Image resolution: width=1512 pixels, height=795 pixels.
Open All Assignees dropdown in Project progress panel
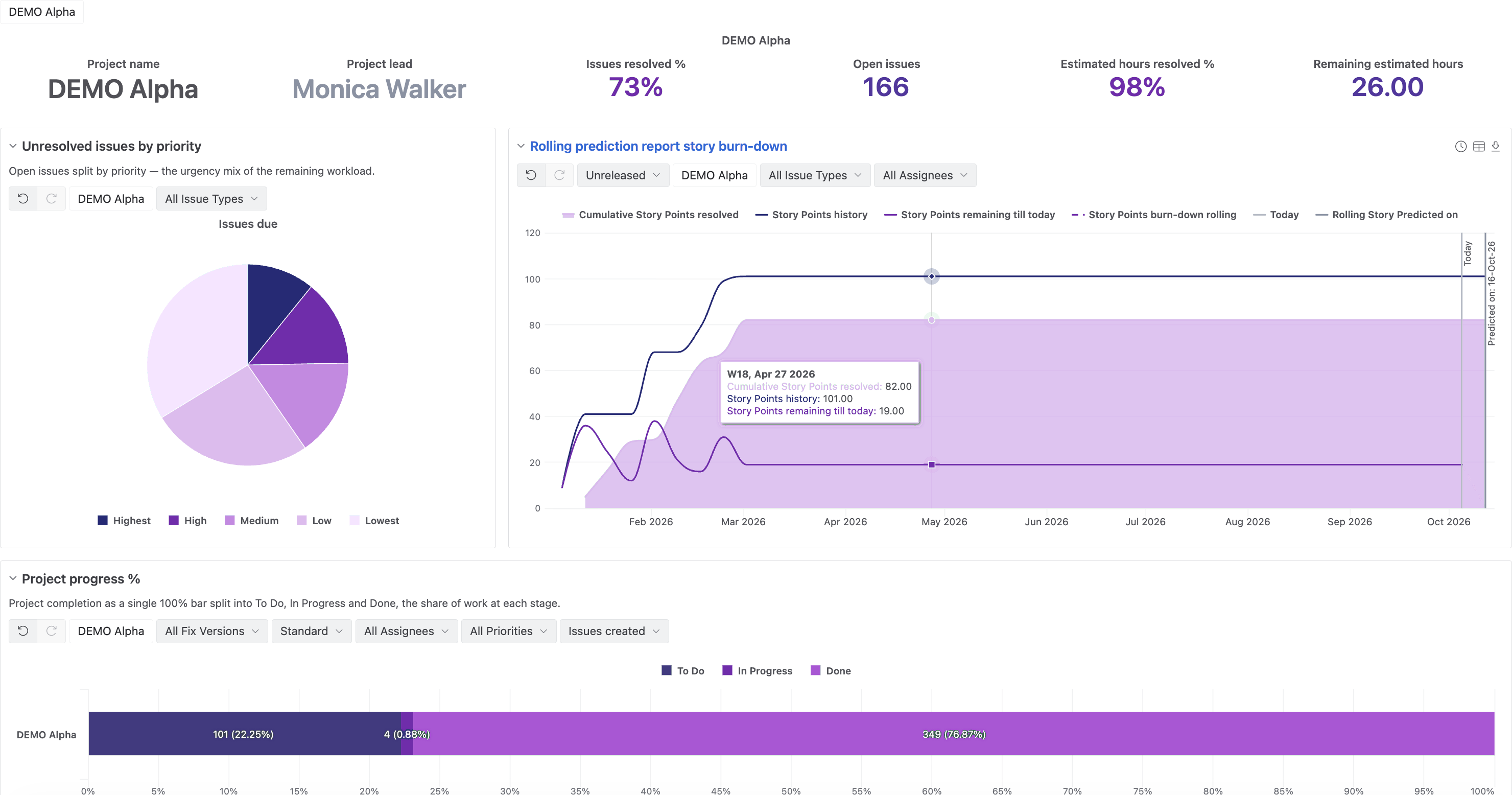click(406, 630)
